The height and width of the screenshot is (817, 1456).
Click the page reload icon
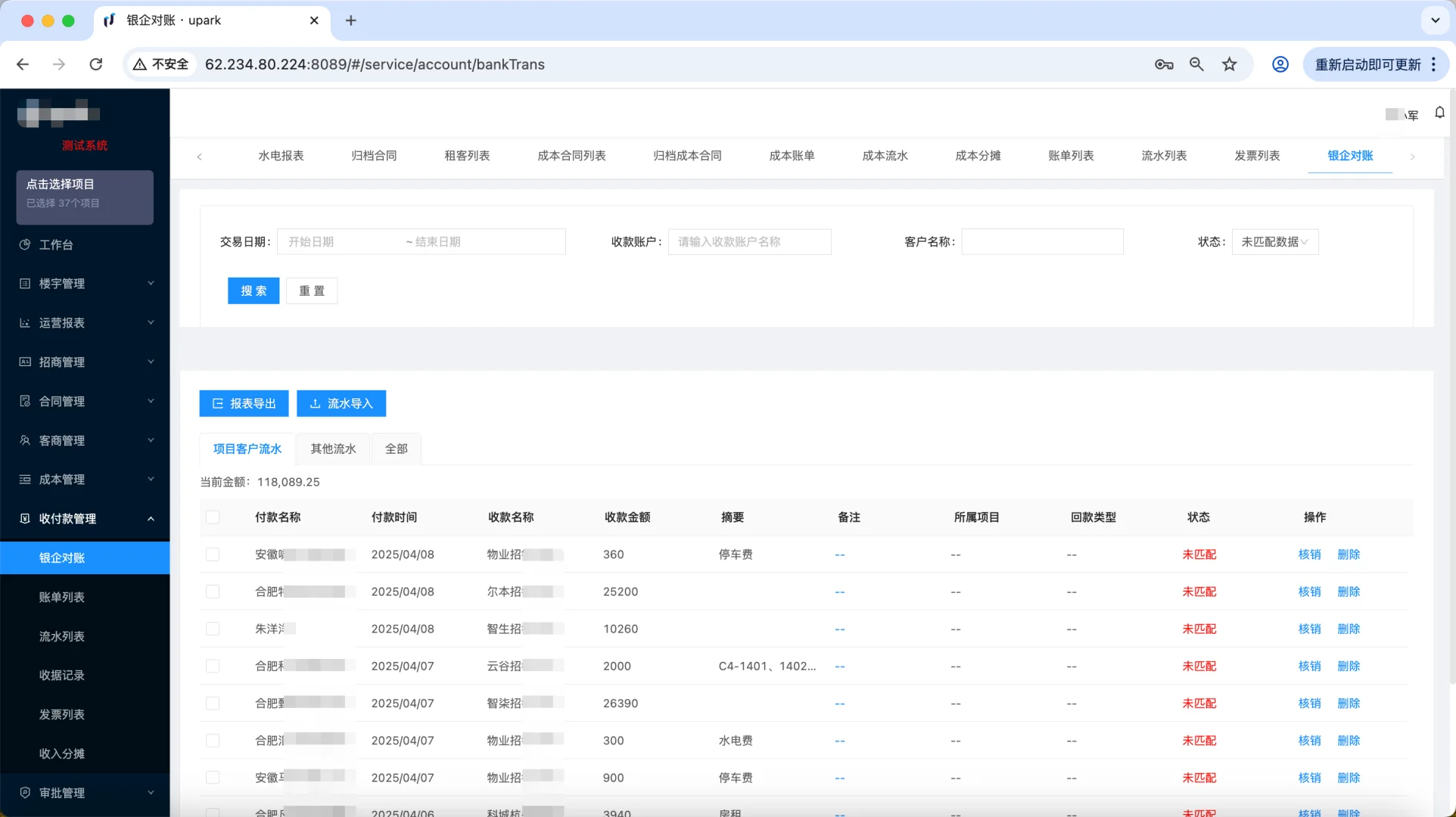click(x=96, y=64)
